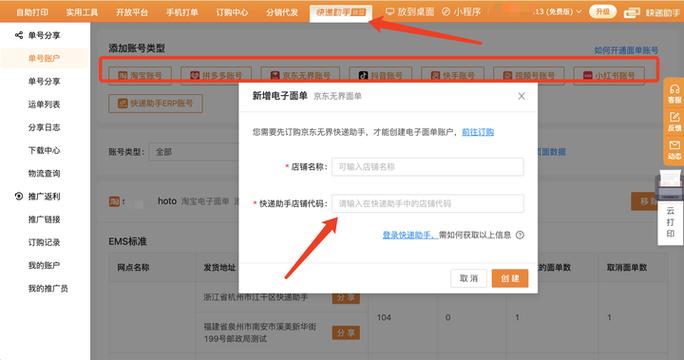684x360 pixels.
Task: Add a 快递助手ERP账号 account
Action: [x=155, y=103]
